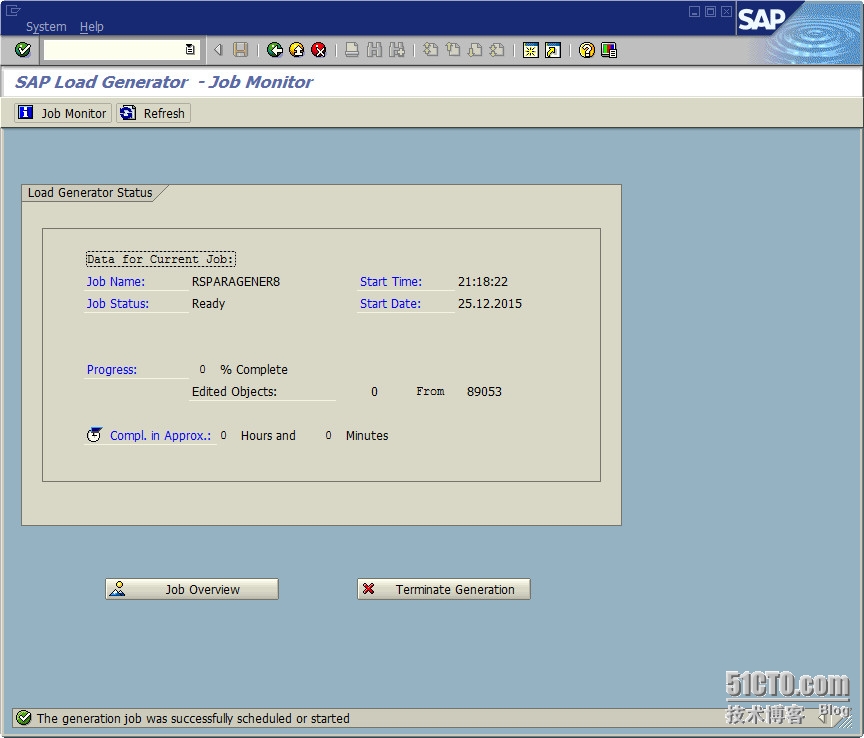Click the start date 25.12.2015

pyautogui.click(x=490, y=304)
